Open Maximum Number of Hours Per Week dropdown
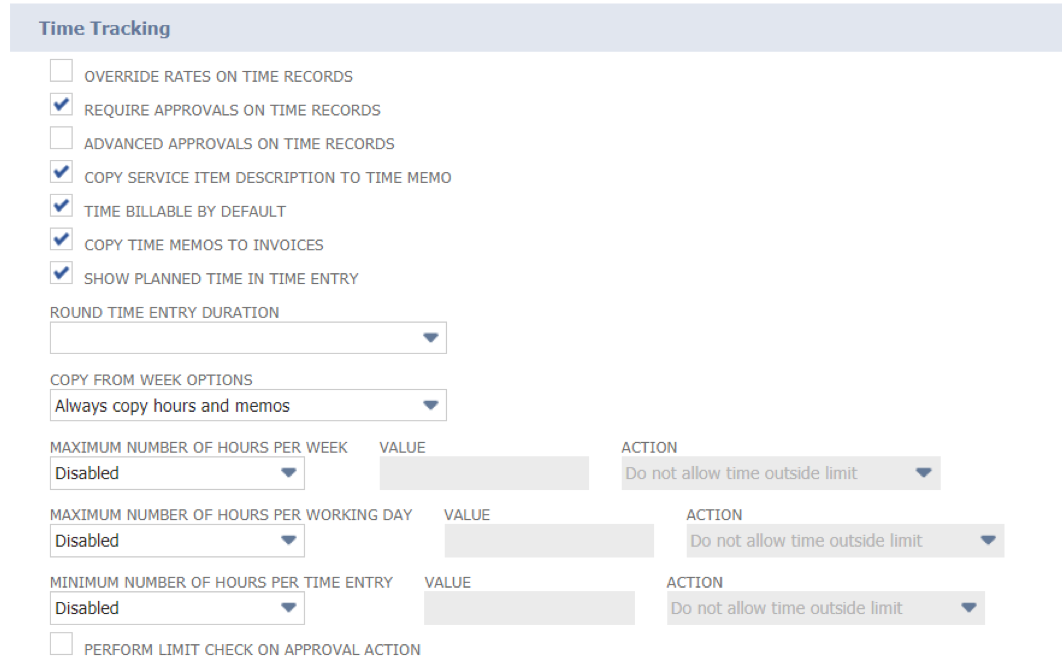Image resolution: width=1062 pixels, height=664 pixels. 177,473
